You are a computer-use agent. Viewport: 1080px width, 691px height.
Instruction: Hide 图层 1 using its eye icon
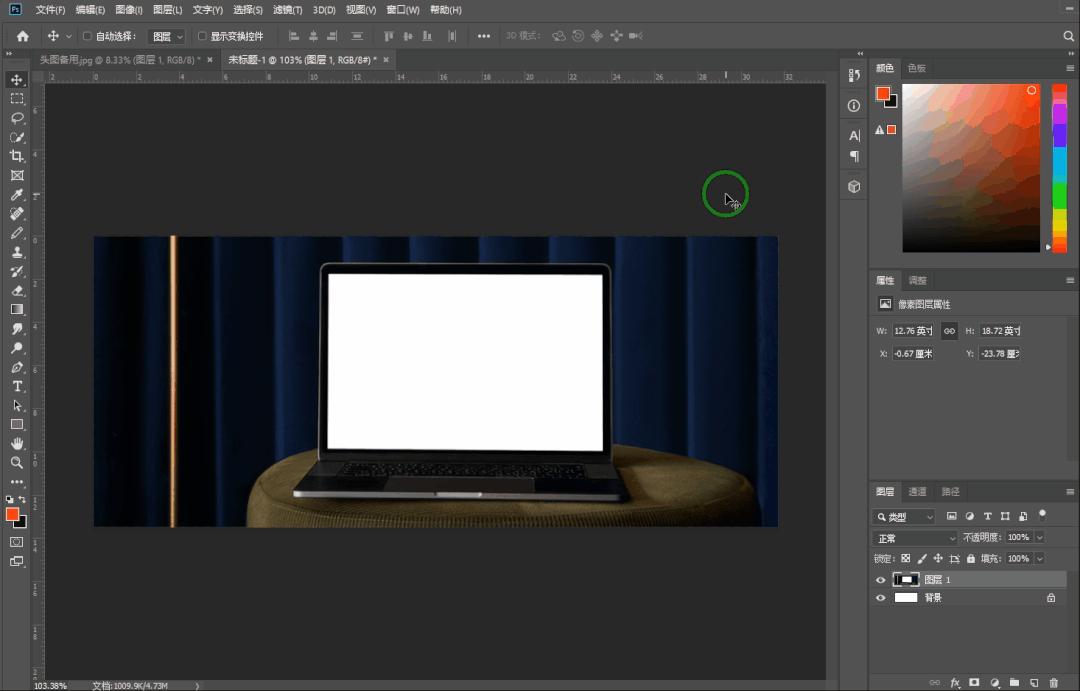881,580
